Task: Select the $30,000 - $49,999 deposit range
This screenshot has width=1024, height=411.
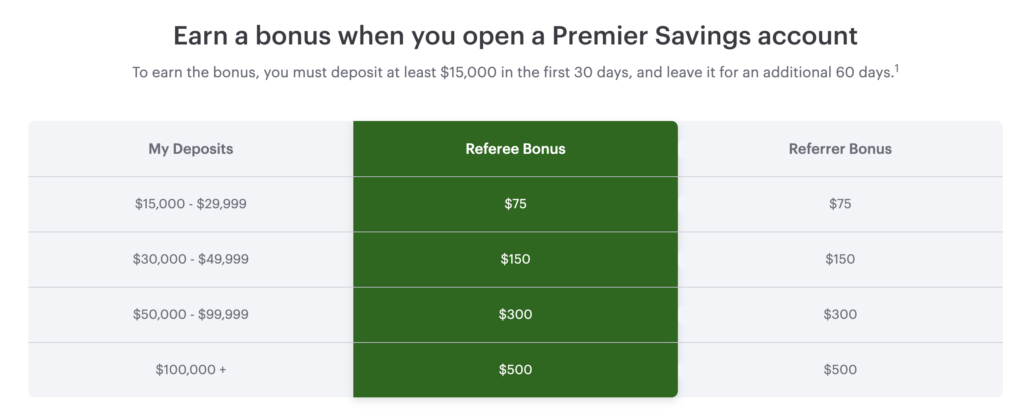Action: (x=191, y=259)
